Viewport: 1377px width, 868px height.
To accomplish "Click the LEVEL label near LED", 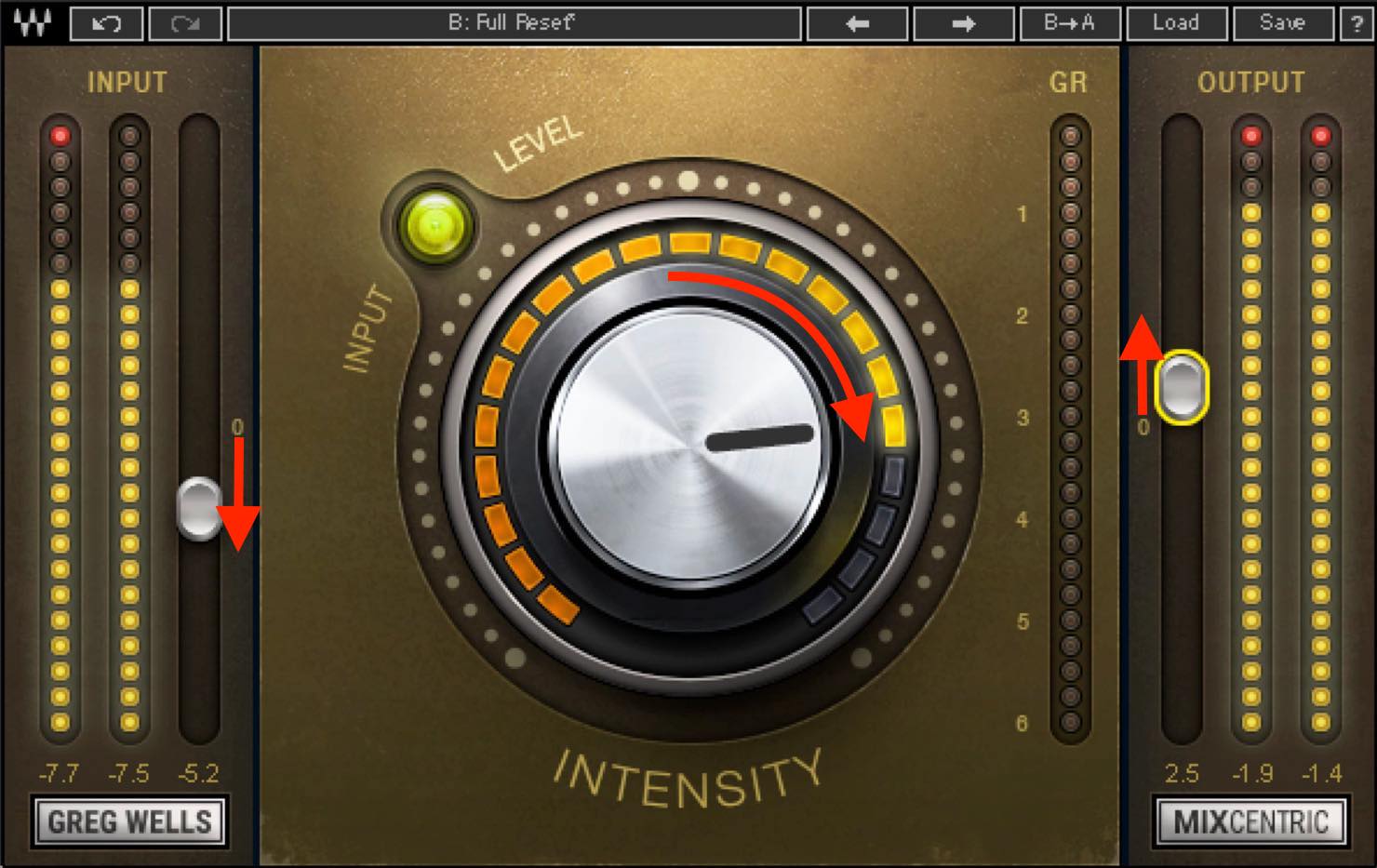I will pyautogui.click(x=538, y=144).
